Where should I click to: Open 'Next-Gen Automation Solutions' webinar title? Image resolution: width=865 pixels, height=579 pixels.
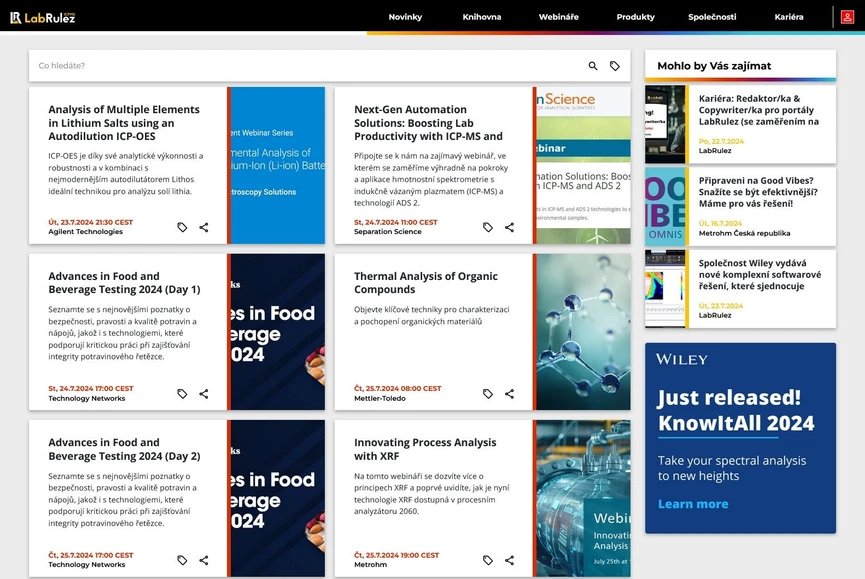[429, 123]
